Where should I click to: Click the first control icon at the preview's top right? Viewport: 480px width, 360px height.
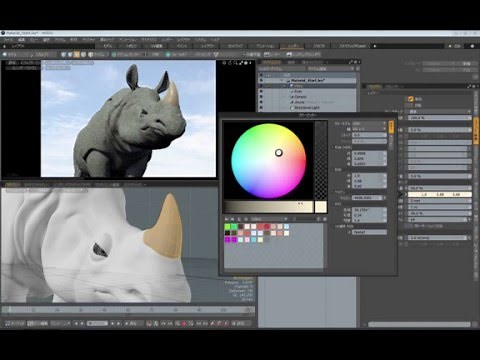click(224, 63)
